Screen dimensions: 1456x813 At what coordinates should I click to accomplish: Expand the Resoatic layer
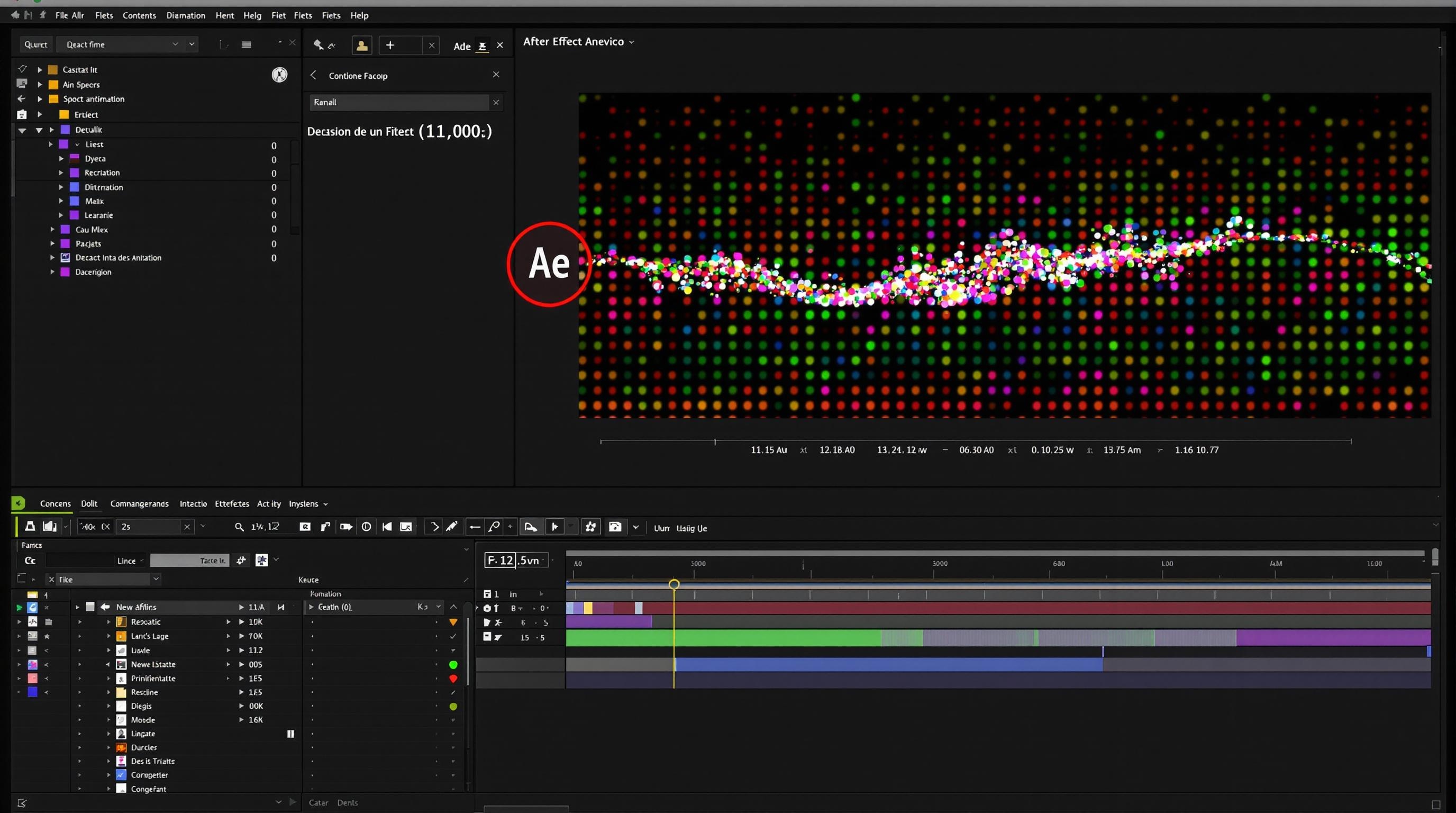pos(108,621)
